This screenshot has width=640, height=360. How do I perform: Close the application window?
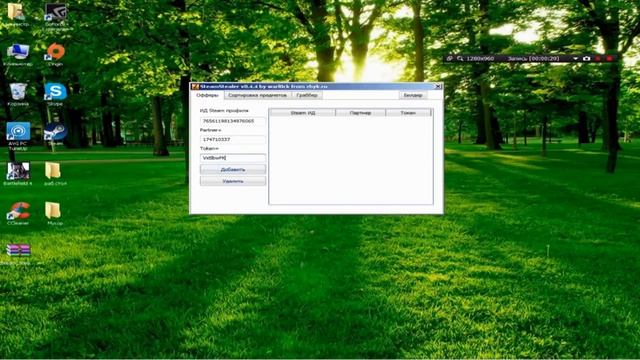(438, 86)
